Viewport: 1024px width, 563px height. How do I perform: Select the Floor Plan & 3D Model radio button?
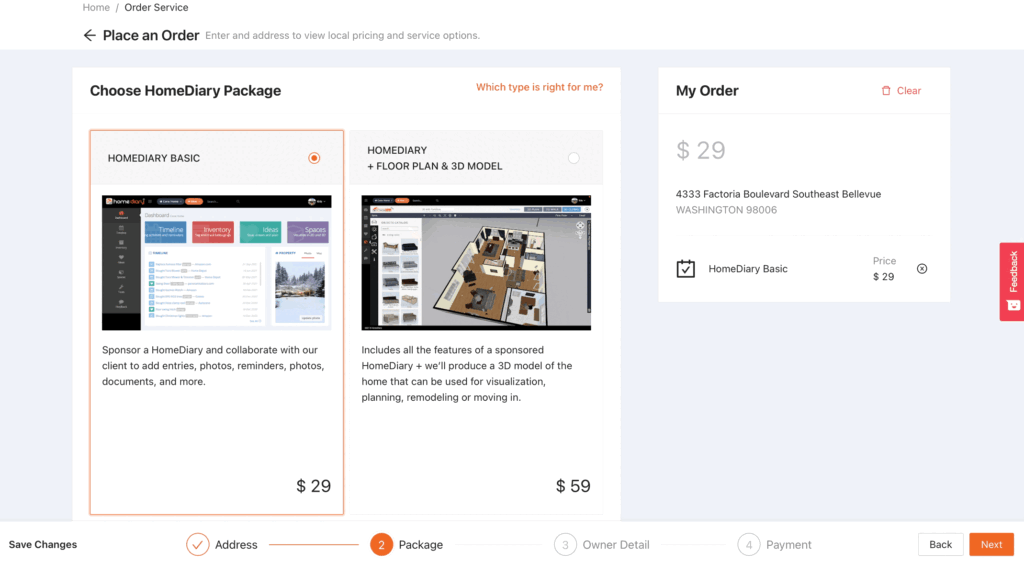pyautogui.click(x=573, y=158)
